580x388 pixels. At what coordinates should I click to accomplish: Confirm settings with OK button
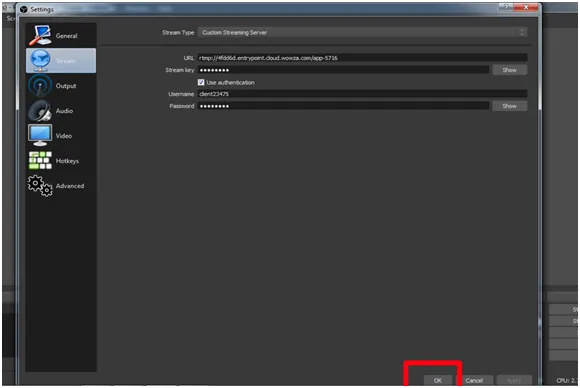point(438,380)
